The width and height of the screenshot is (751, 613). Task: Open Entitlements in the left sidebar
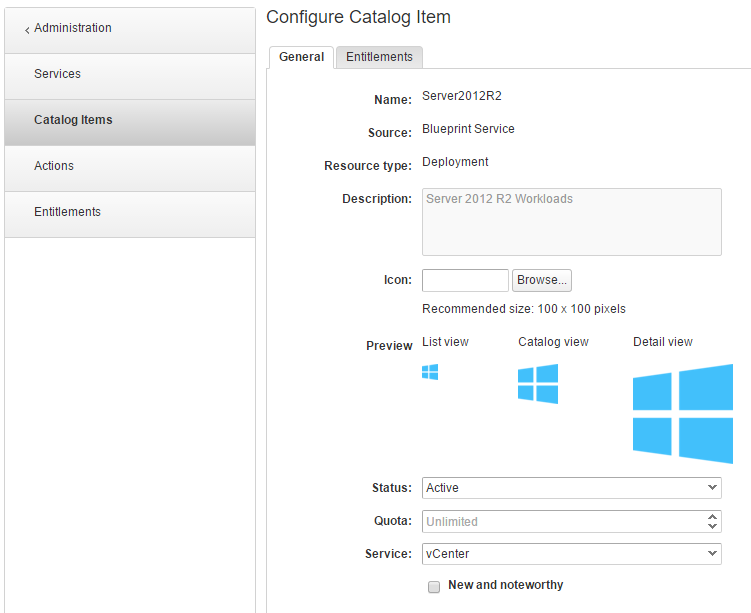67,212
